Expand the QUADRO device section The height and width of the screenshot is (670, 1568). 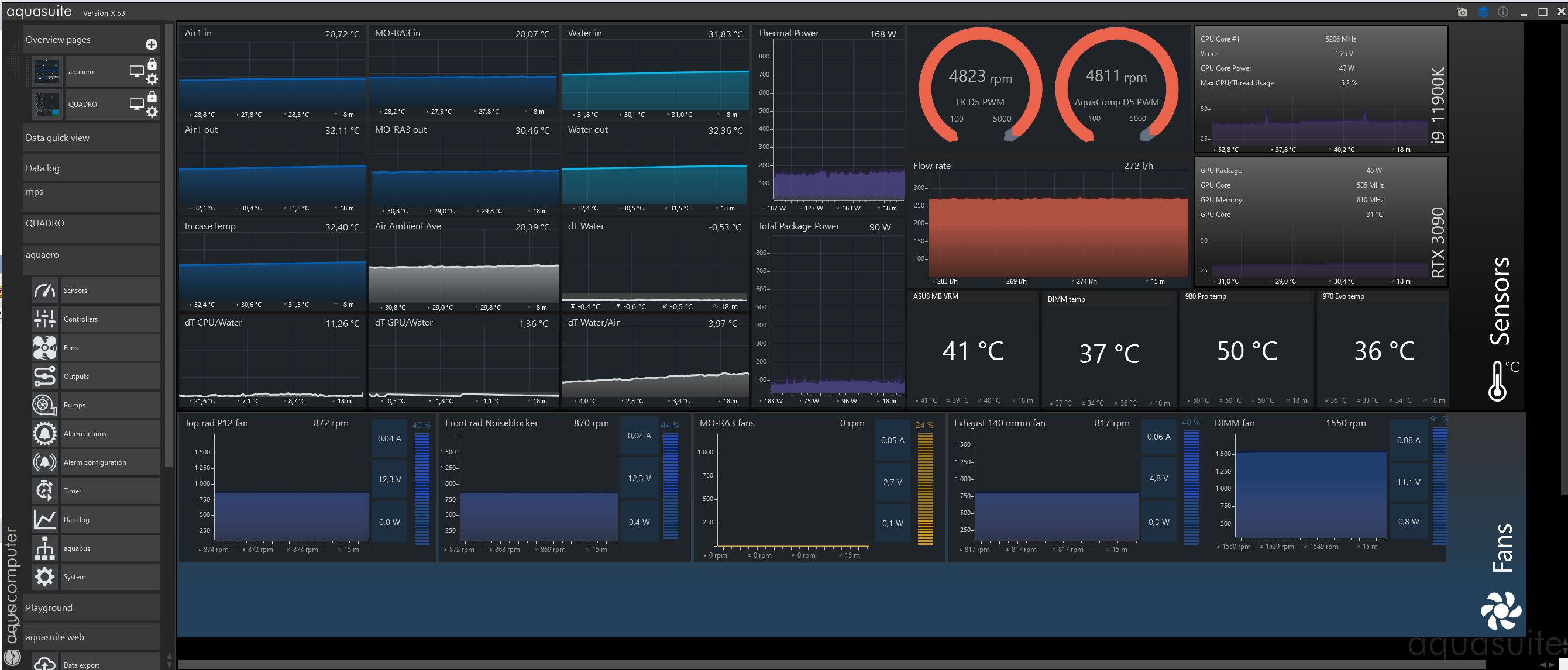pyautogui.click(x=91, y=223)
